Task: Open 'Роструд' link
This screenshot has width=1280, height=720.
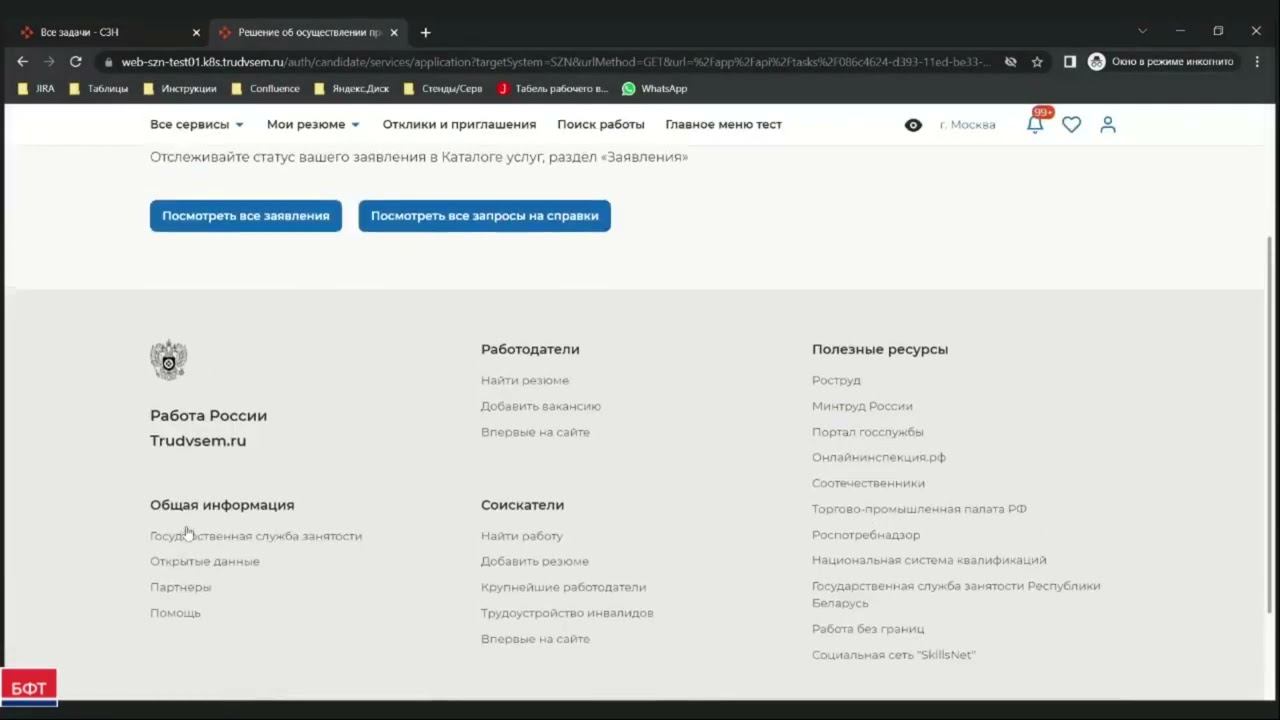Action: click(x=836, y=380)
